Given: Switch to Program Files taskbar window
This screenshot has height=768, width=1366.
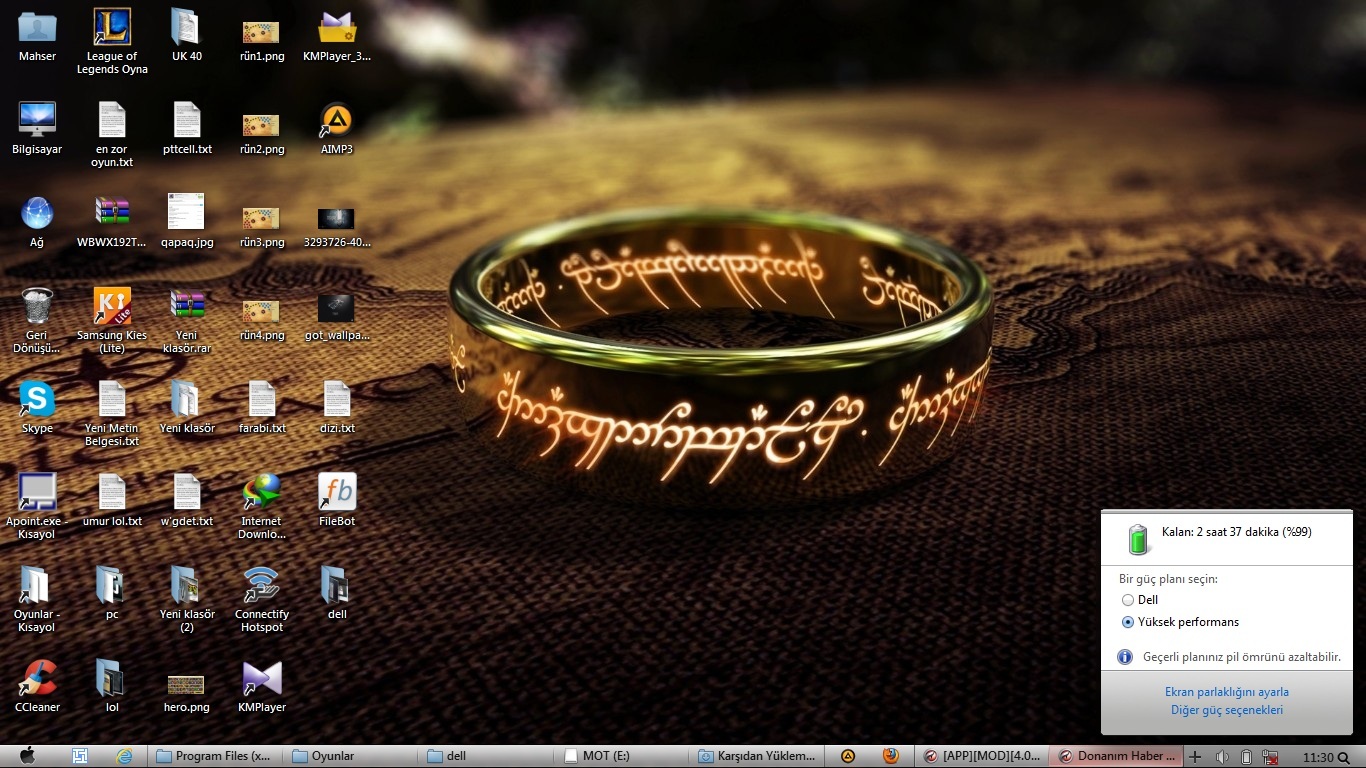Looking at the screenshot, I should click(x=214, y=756).
